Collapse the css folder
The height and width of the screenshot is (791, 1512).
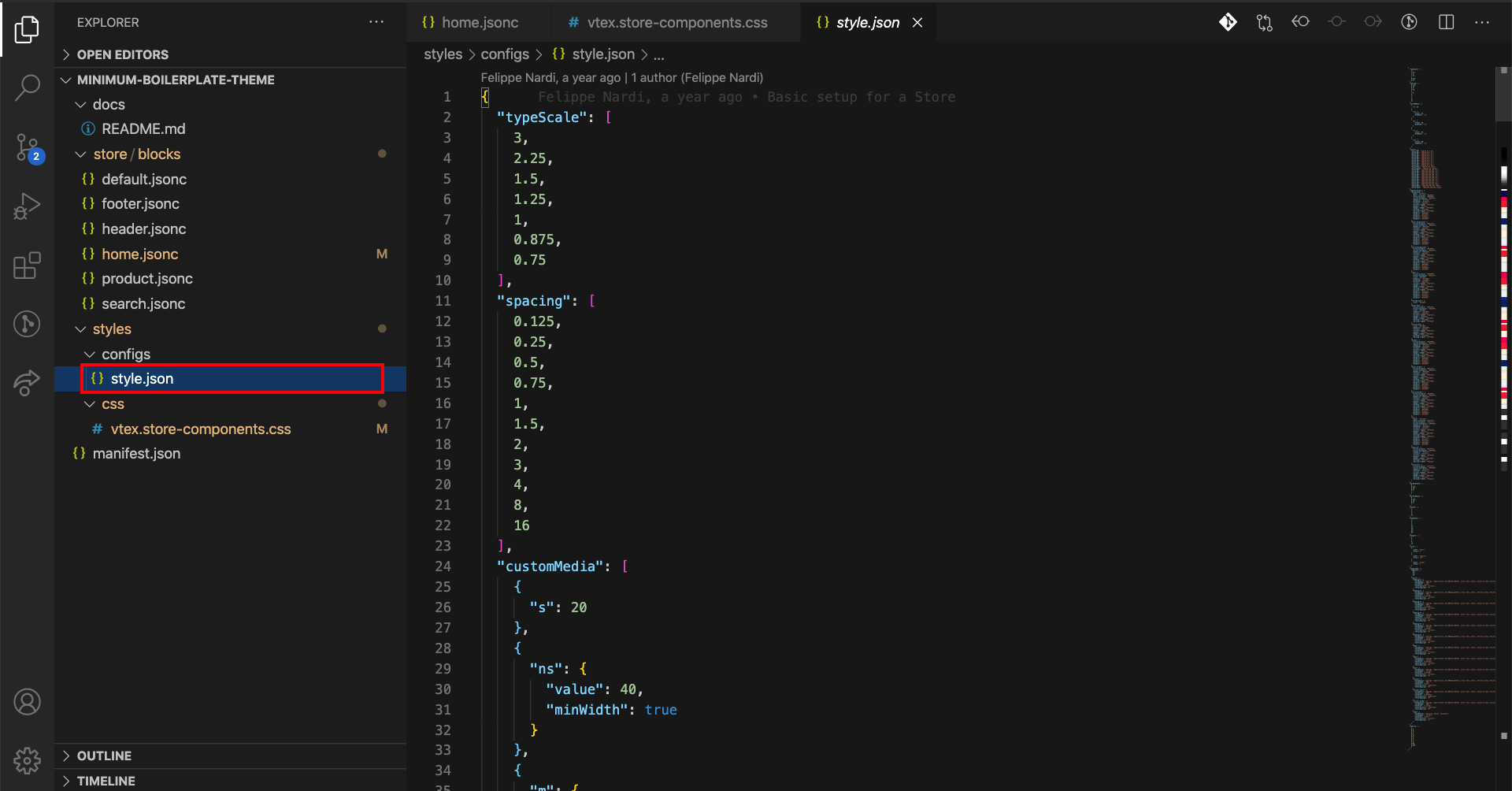(230, 403)
